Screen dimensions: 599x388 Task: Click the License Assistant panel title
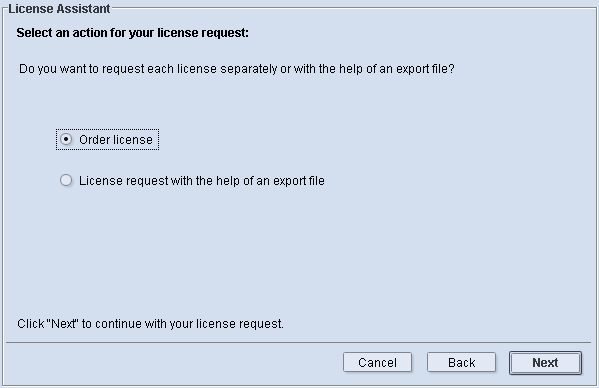click(x=59, y=8)
